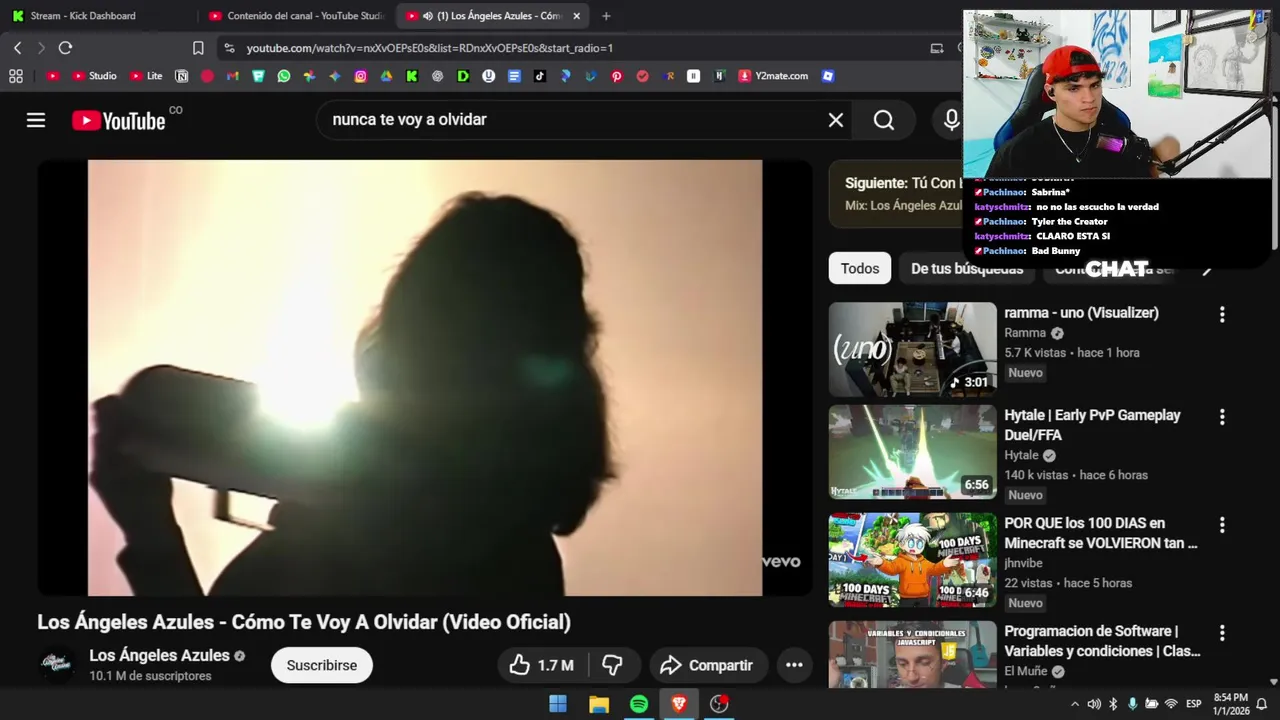
Task: Go to the YouTube home logo
Action: 118,121
